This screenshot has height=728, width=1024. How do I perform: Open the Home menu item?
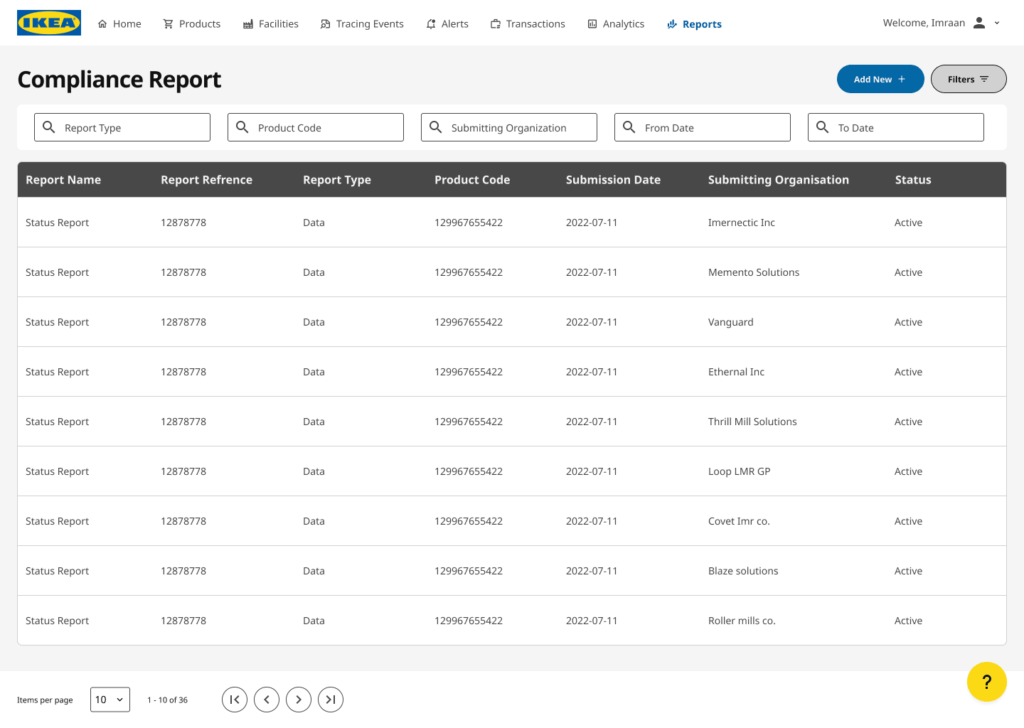click(x=120, y=24)
